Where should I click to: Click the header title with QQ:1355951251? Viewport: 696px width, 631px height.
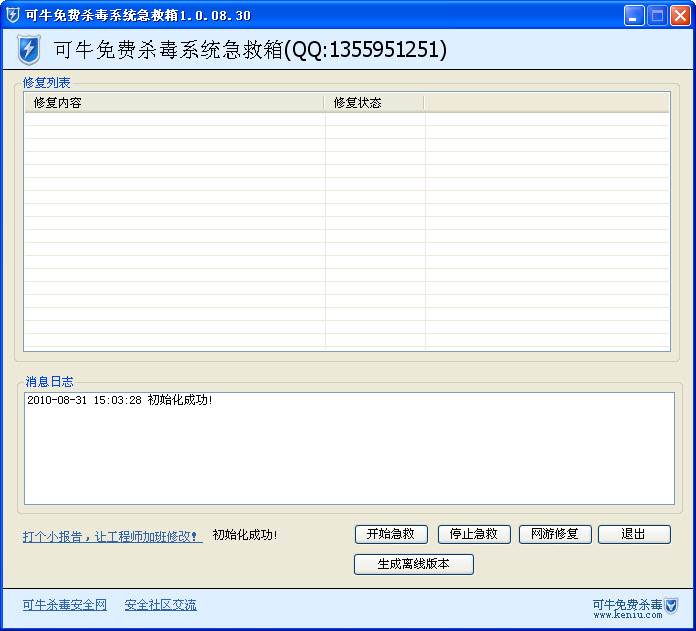pyautogui.click(x=250, y=49)
